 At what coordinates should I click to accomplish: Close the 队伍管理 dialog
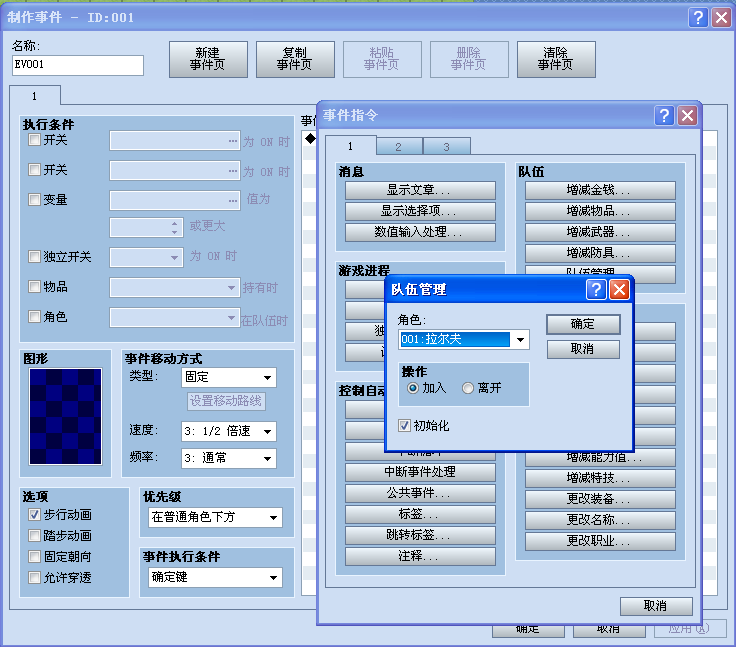point(619,290)
